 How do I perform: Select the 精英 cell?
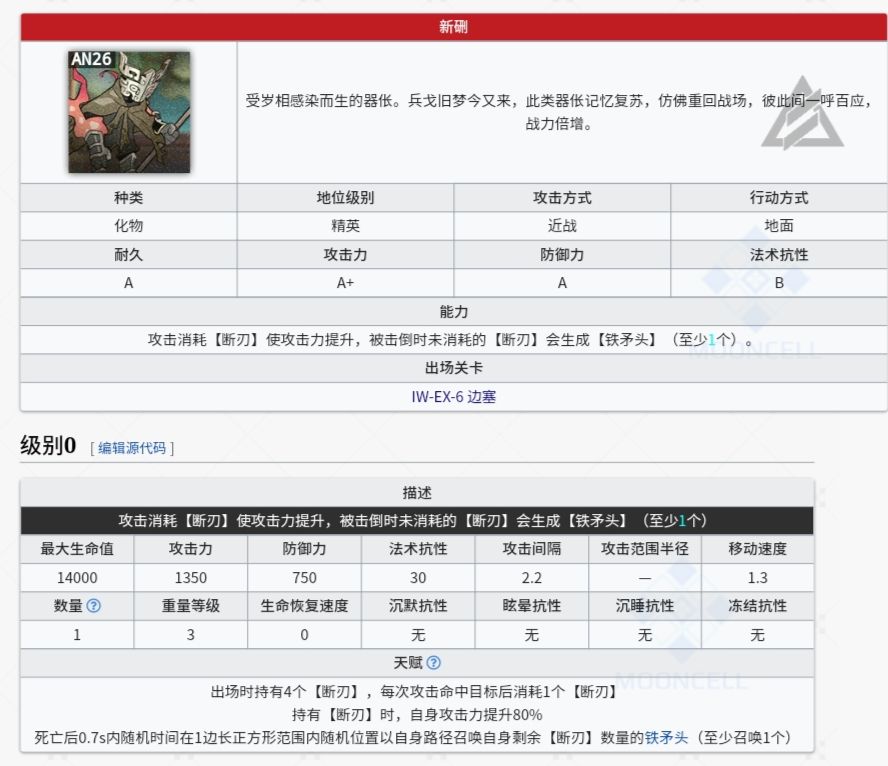345,226
